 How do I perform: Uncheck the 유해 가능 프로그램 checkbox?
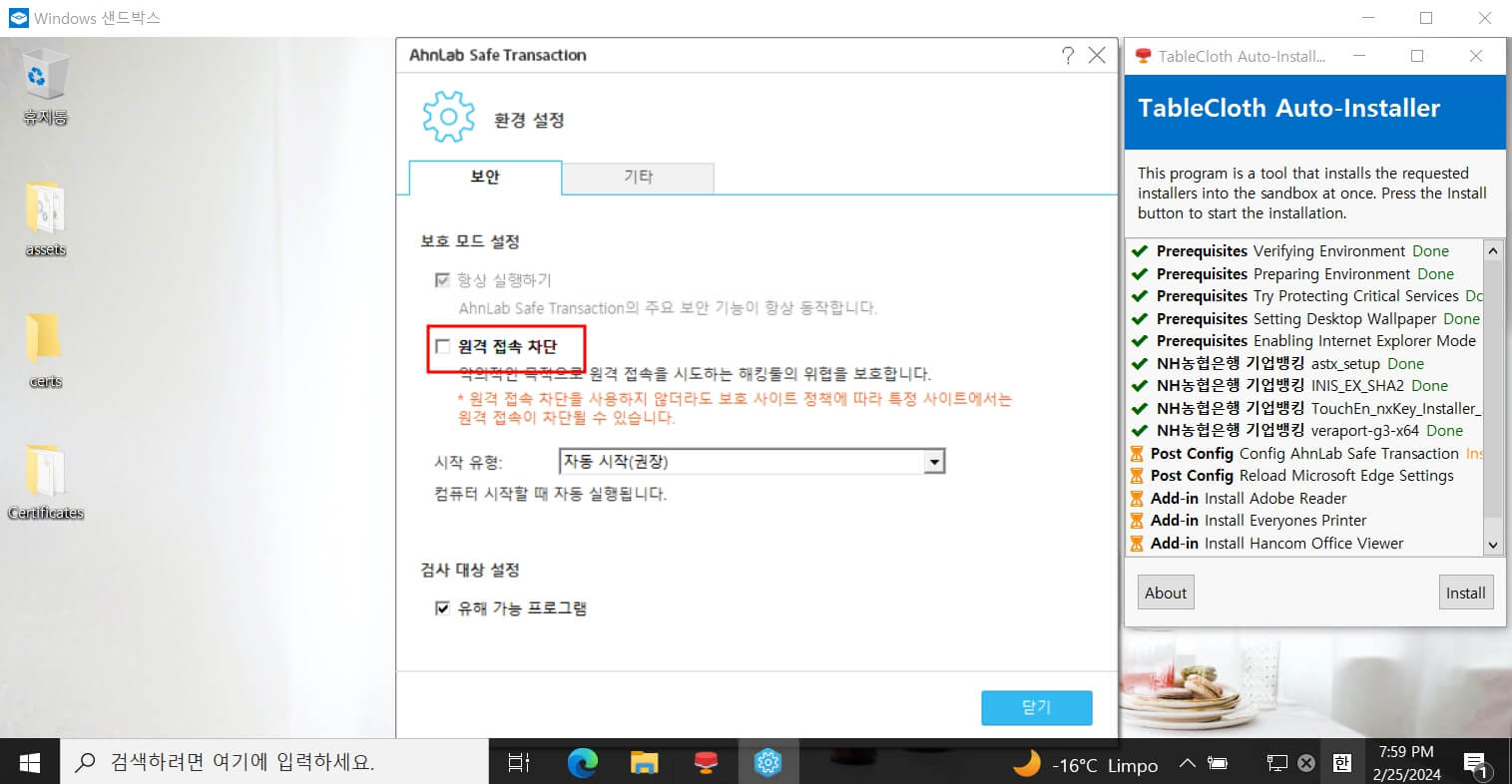pyautogui.click(x=442, y=607)
